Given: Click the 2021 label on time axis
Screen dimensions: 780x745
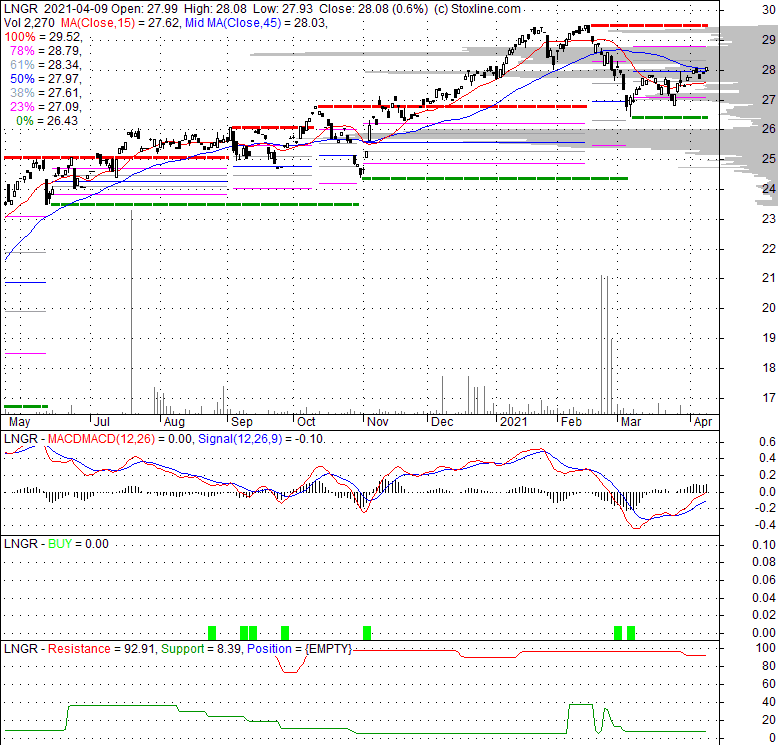Looking at the screenshot, I should coord(513,422).
